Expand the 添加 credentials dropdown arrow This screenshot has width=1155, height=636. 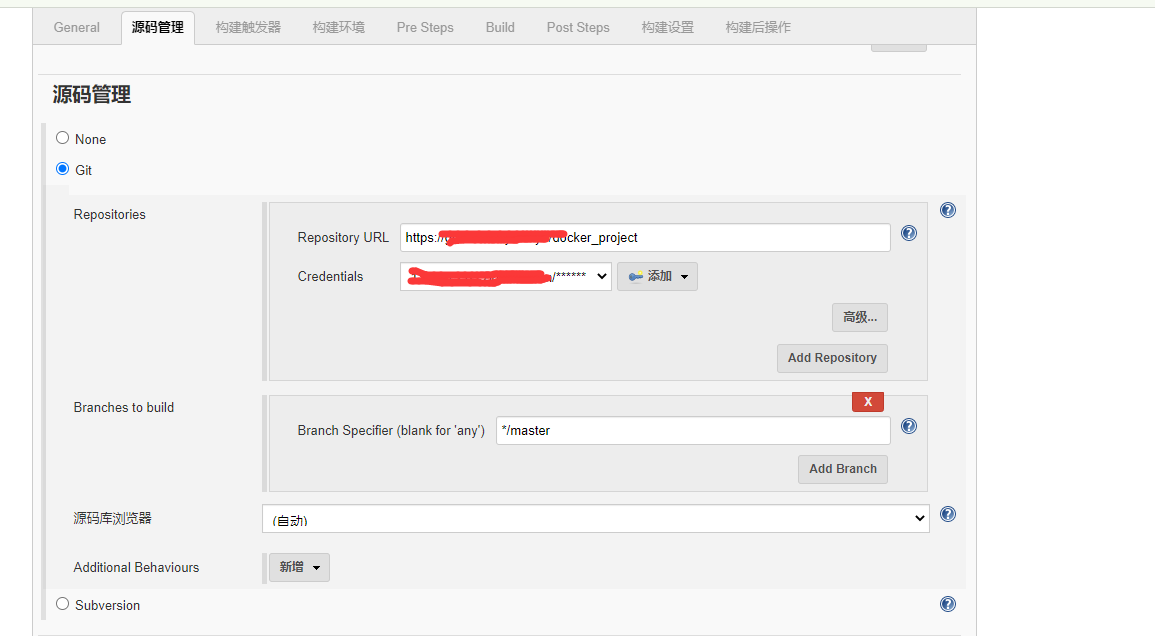point(684,277)
